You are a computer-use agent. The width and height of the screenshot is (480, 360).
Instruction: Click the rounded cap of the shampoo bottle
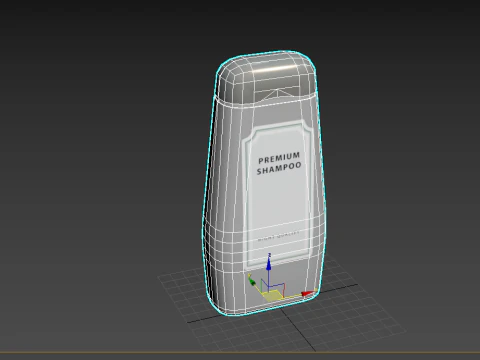tap(266, 79)
